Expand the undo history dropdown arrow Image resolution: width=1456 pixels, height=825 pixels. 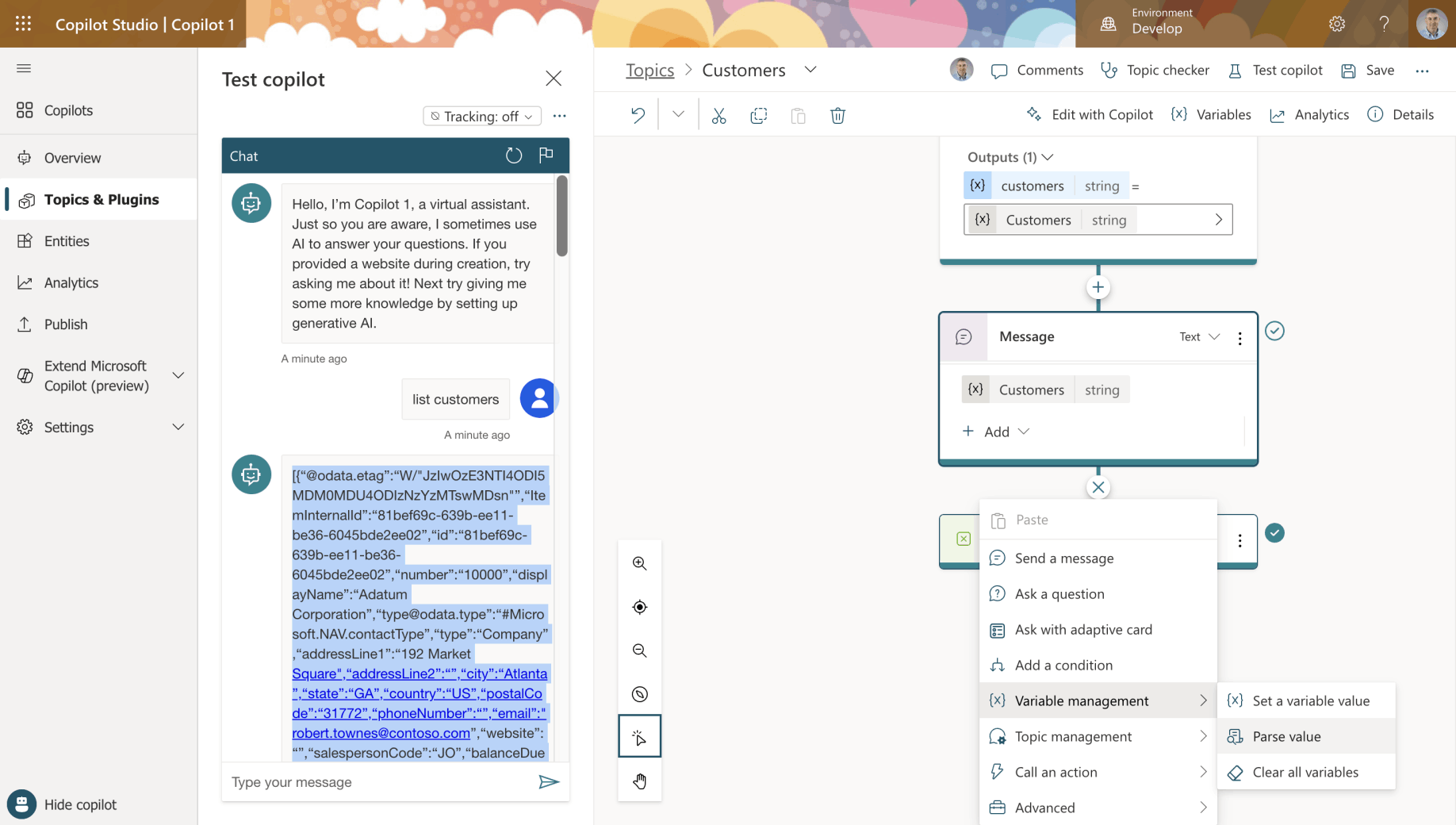coord(678,115)
